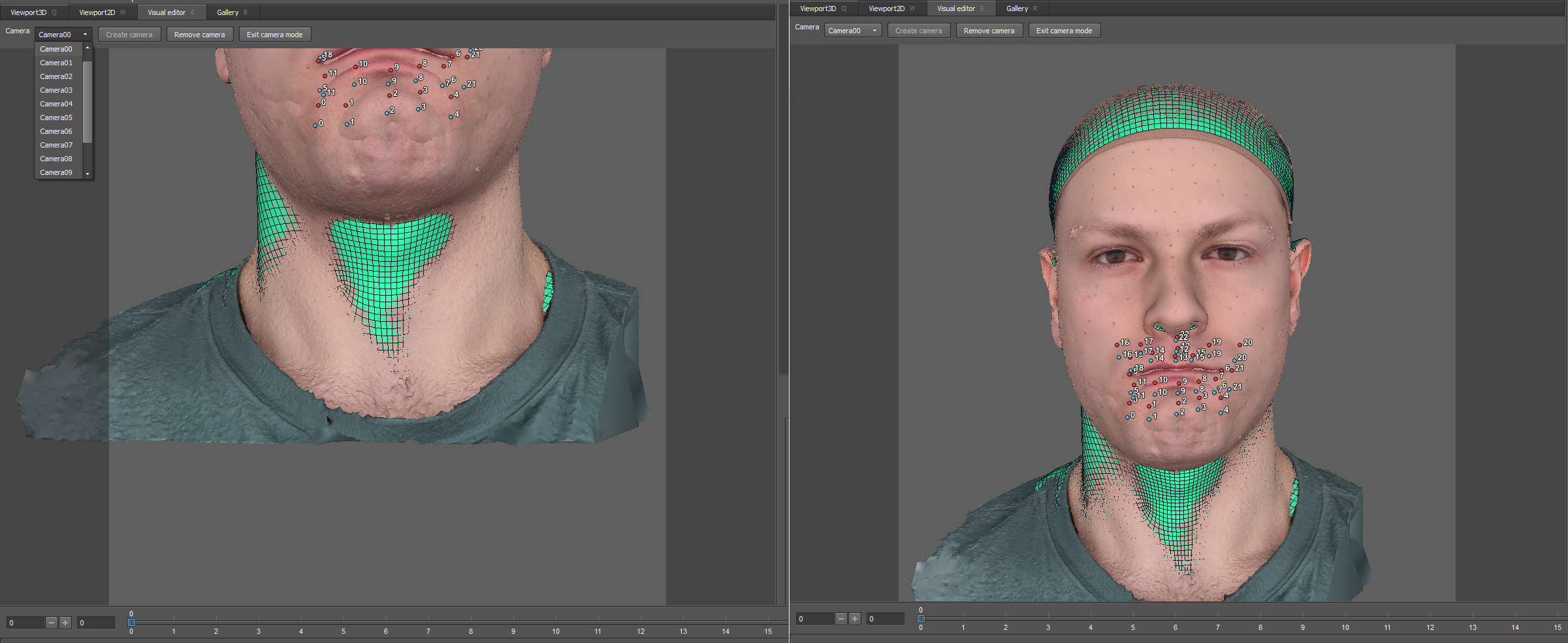
Task: Open Visual editor tab in left window
Action: click(171, 12)
